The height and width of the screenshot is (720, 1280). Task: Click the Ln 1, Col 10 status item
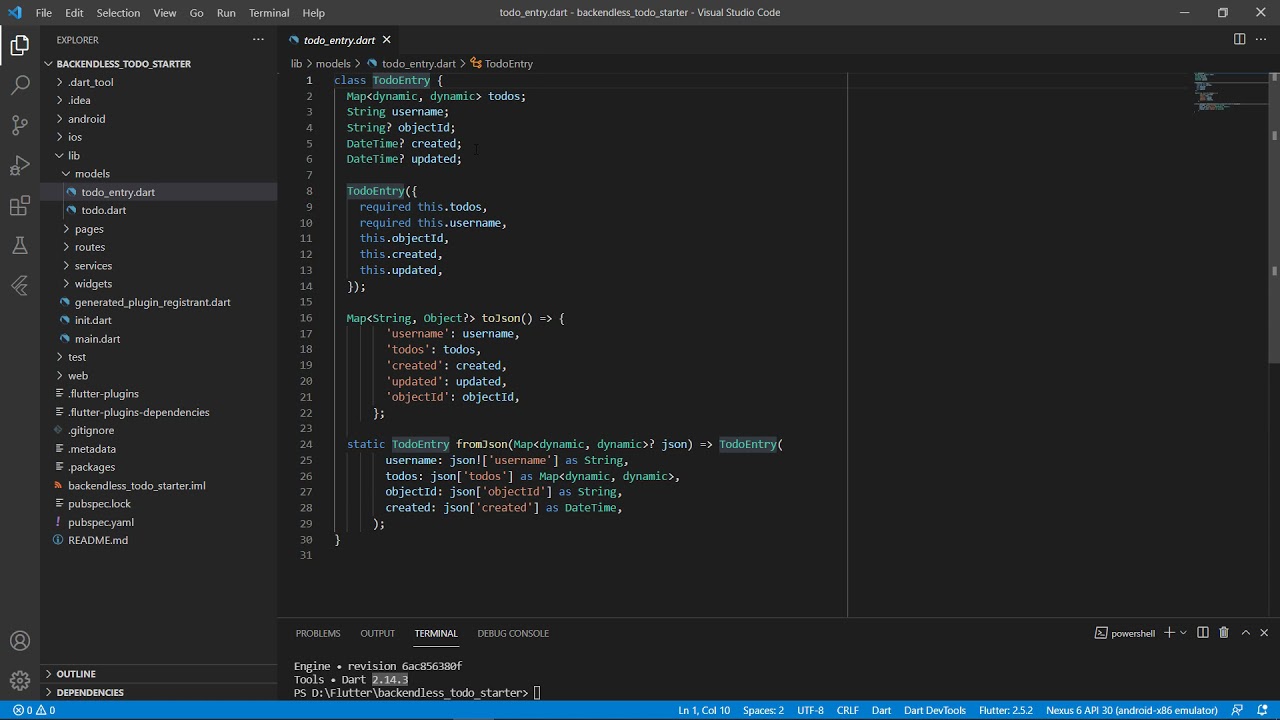704,710
